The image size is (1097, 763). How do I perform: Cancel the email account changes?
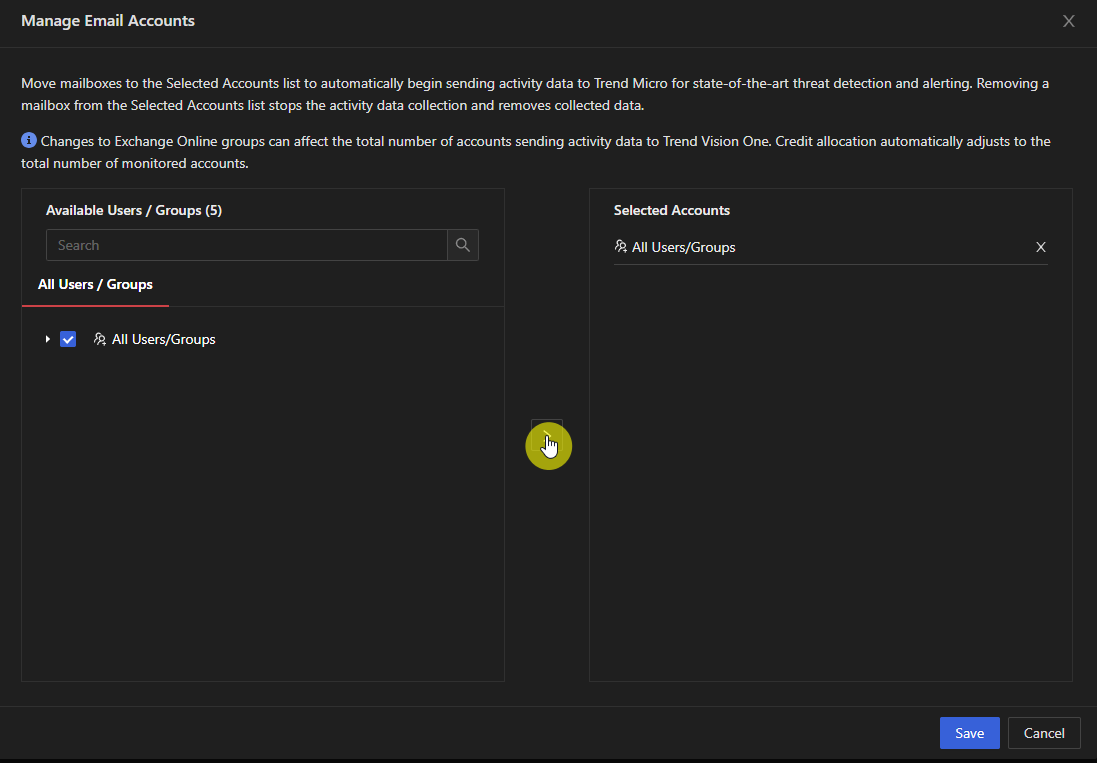coord(1043,733)
